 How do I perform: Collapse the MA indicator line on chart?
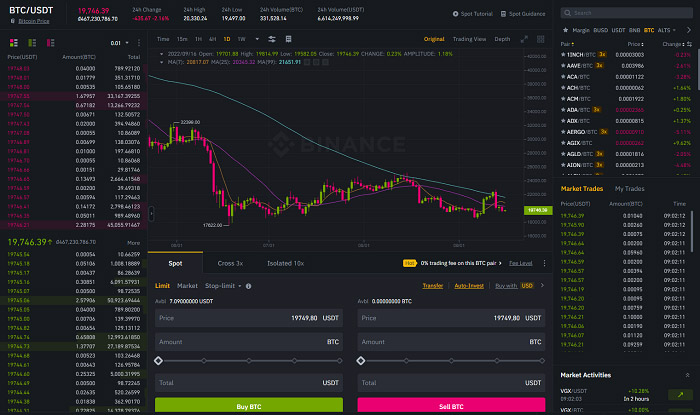point(161,62)
